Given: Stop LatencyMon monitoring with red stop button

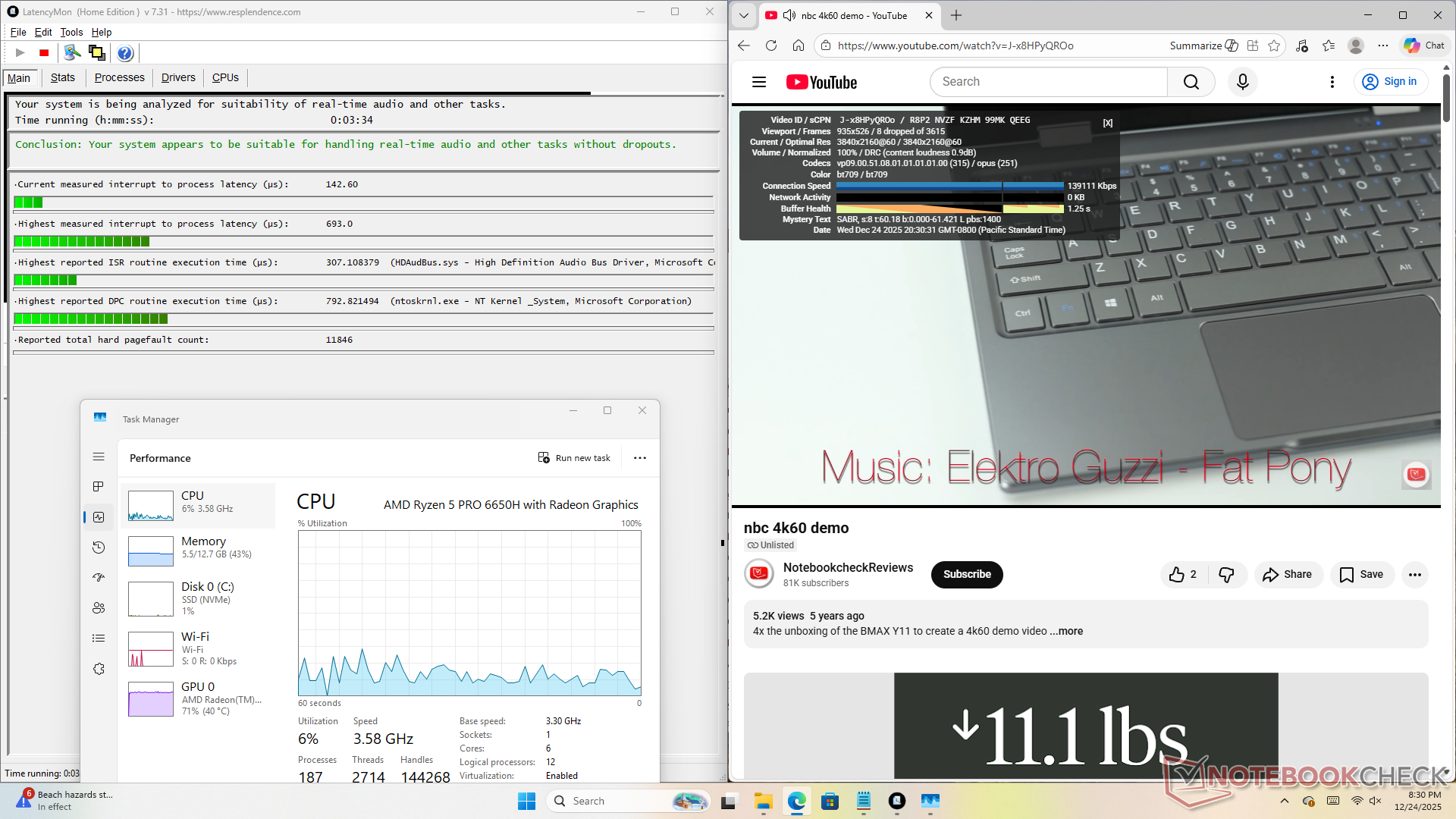Looking at the screenshot, I should [x=44, y=53].
